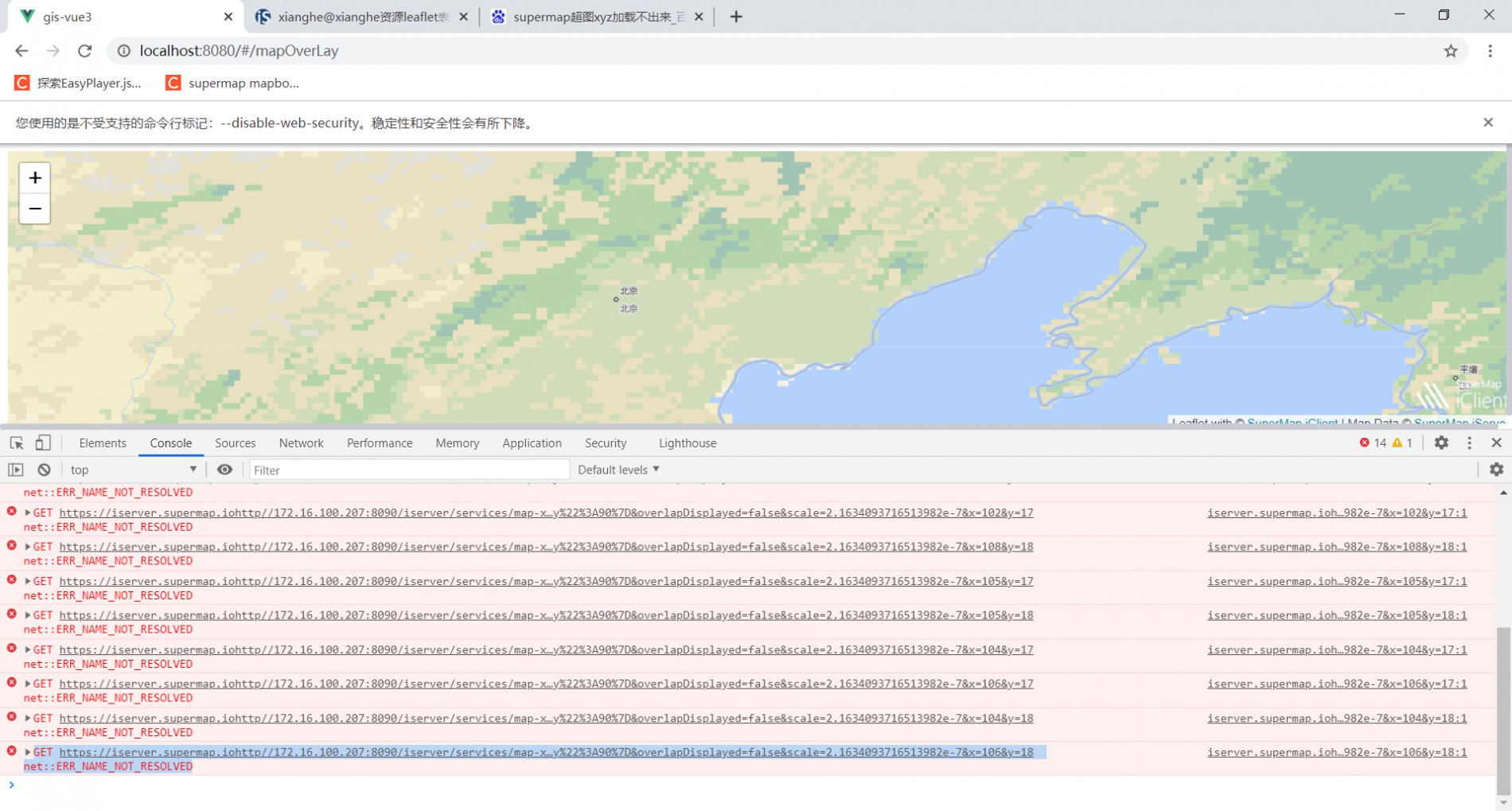This screenshot has height=811, width=1512.
Task: Expand GET error for x=105&y=17
Action: [x=28, y=582]
